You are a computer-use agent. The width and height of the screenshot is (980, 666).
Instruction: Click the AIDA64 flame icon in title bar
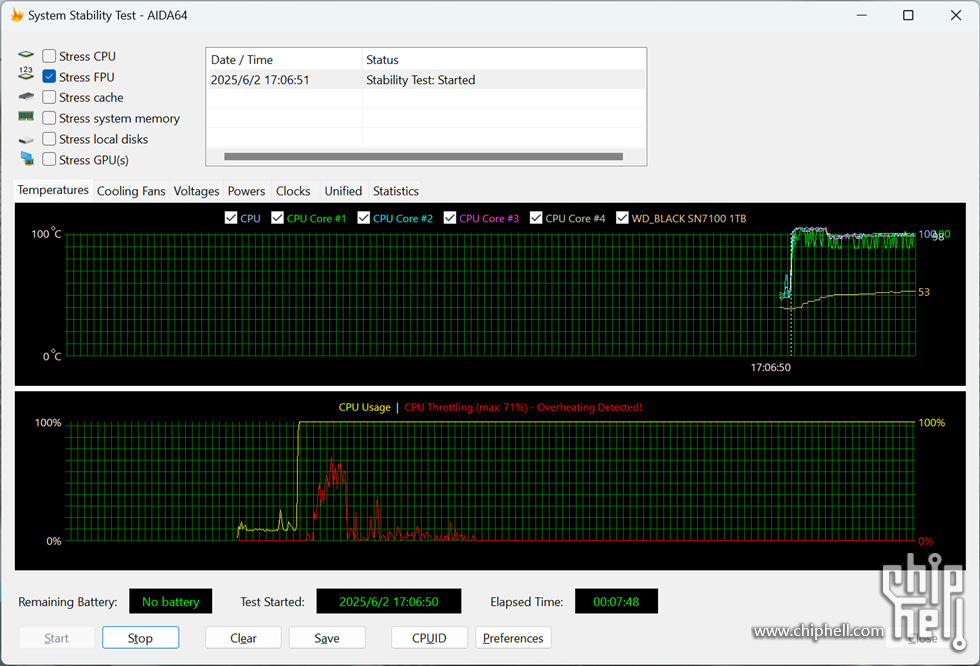pyautogui.click(x=17, y=15)
